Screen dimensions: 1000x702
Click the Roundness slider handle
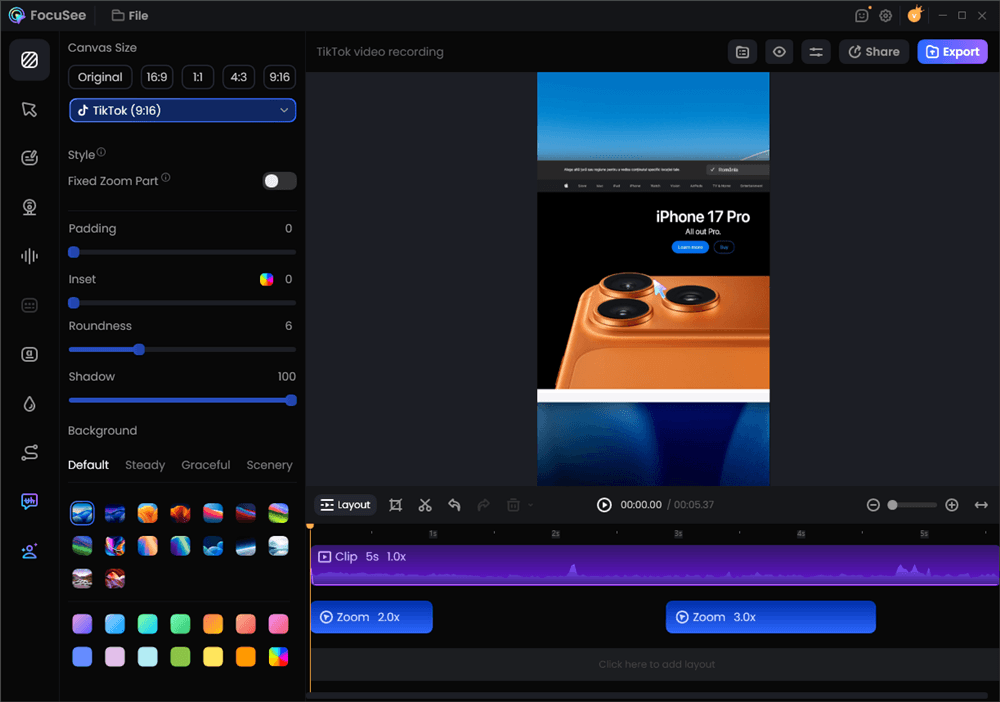click(139, 349)
